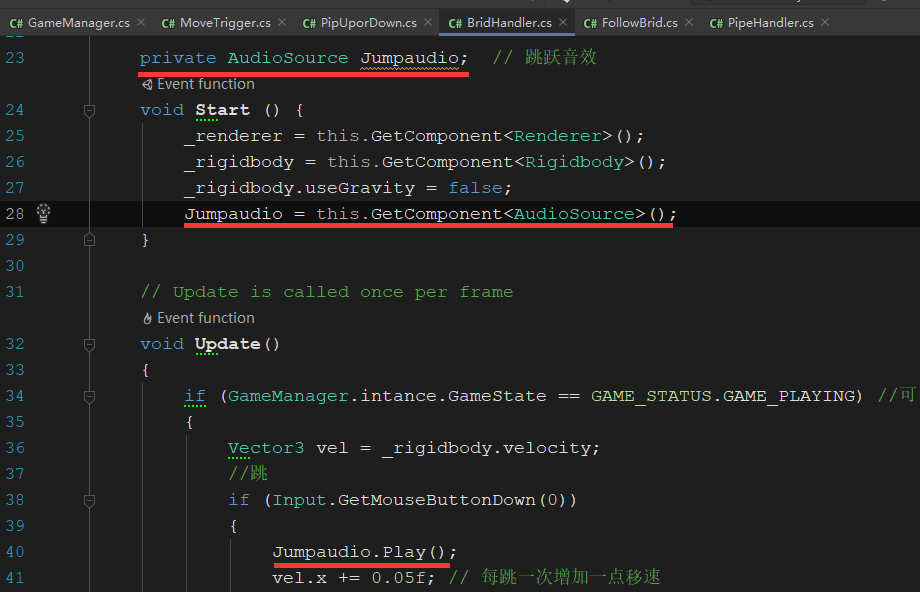Image resolution: width=920 pixels, height=592 pixels.
Task: Click line number 40 in gutter
Action: (15, 552)
